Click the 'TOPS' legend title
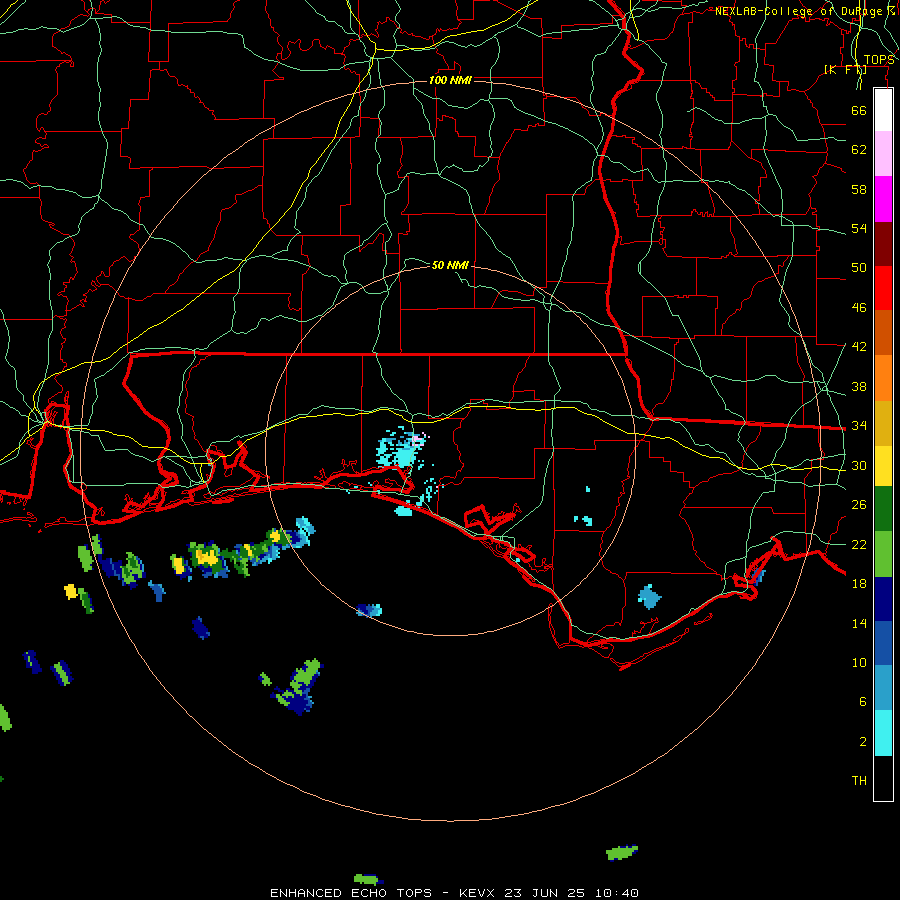 879,60
